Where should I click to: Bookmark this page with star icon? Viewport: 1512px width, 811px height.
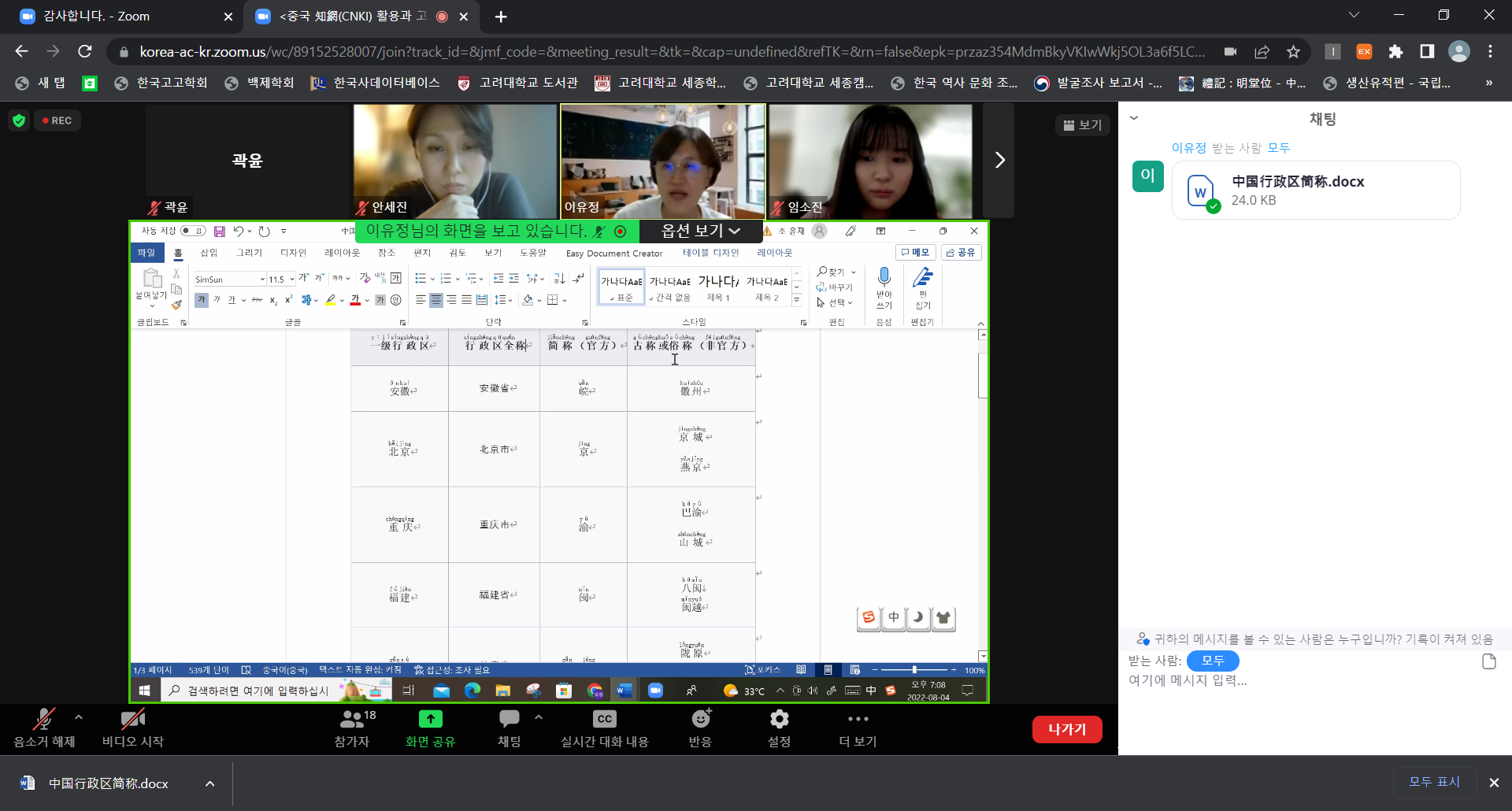[x=1293, y=52]
